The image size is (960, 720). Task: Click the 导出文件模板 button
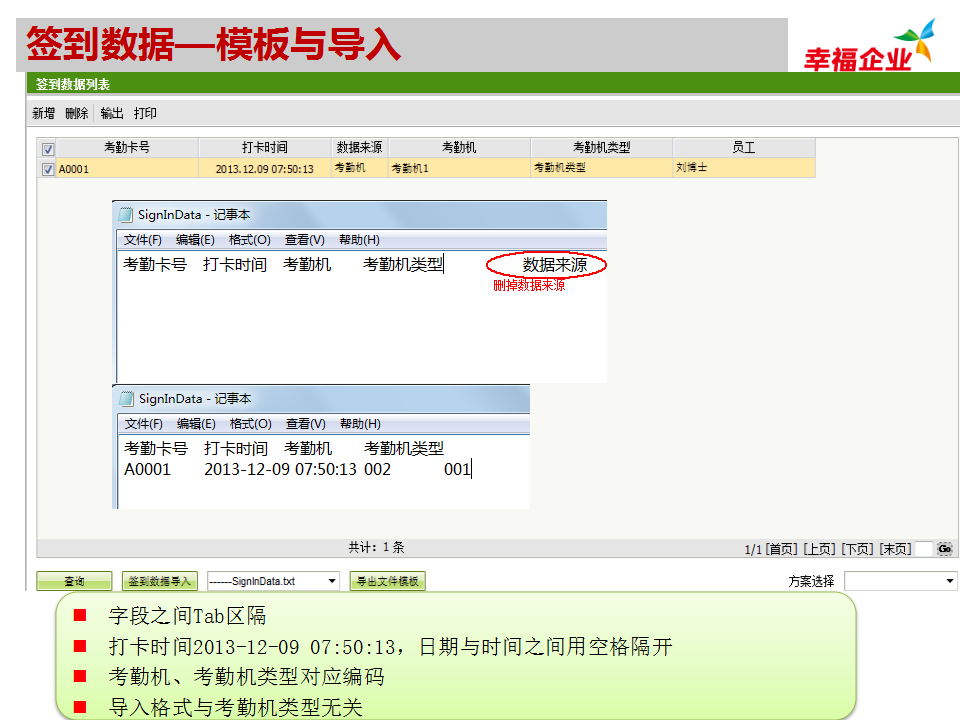tap(387, 581)
